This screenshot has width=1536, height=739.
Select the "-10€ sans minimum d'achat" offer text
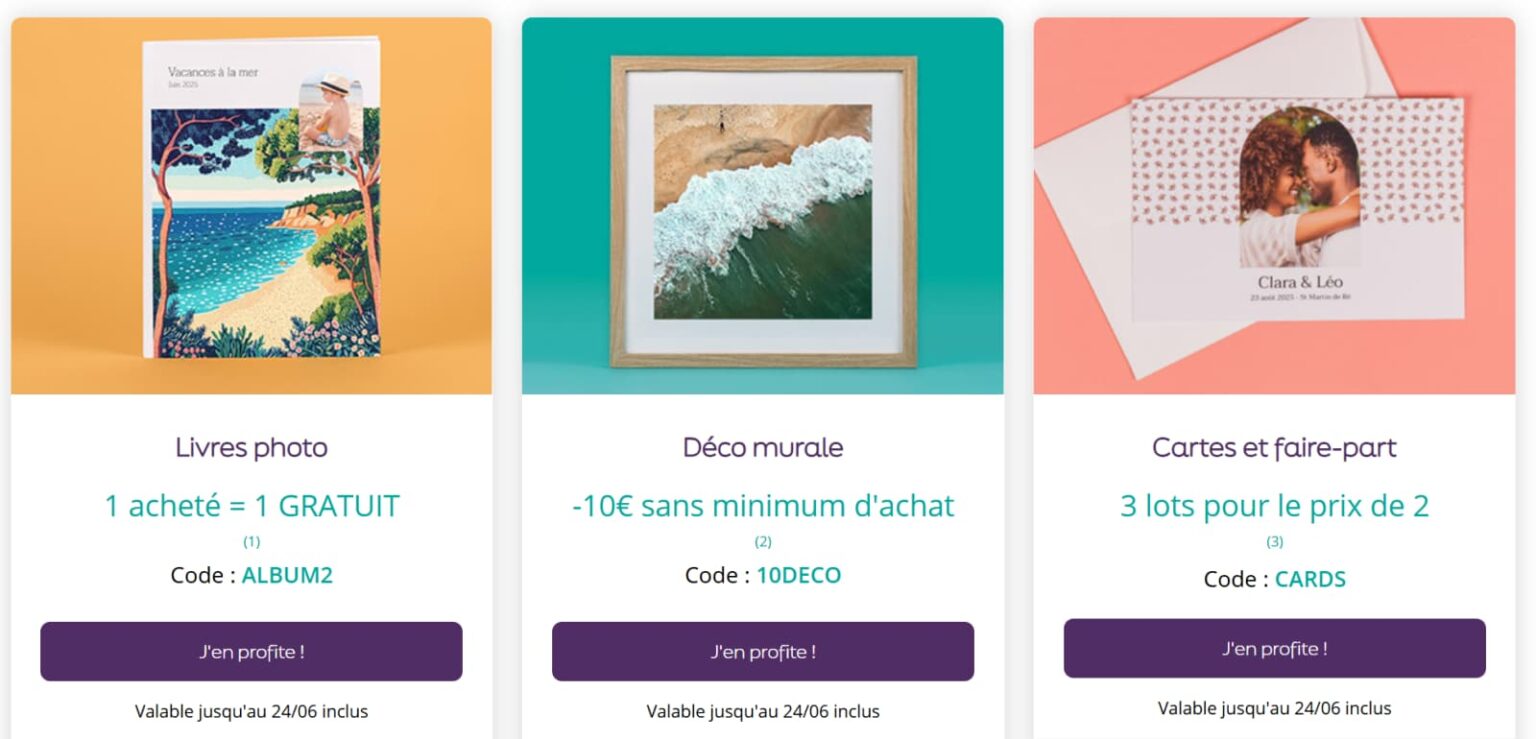click(x=763, y=506)
